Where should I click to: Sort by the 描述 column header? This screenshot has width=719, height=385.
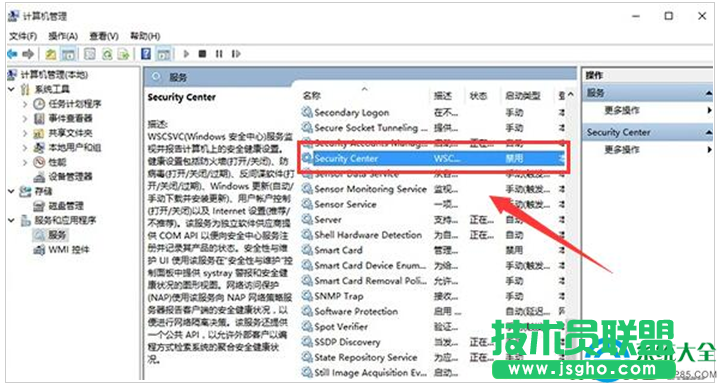pos(442,96)
